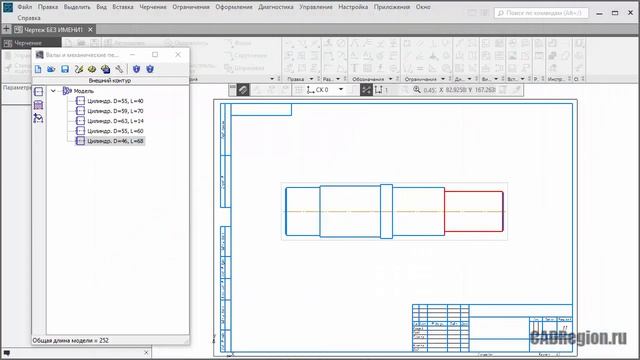Click icon of Цилиндр D=55, L=40 row
The width and height of the screenshot is (640, 360).
pyautogui.click(x=80, y=101)
